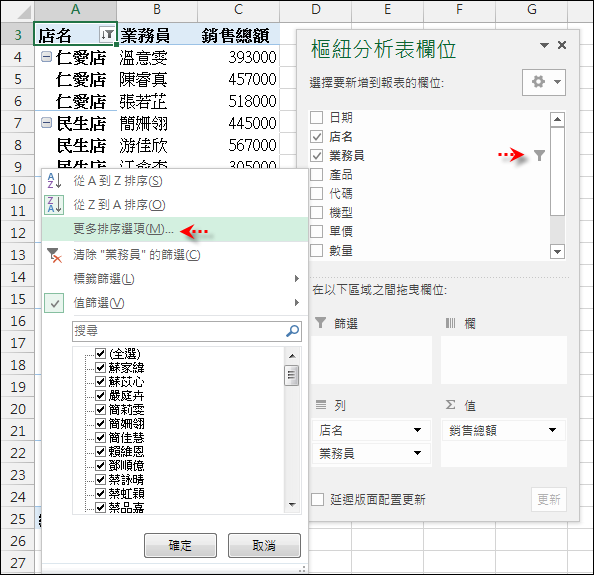Uncheck 蘇家緯 in filter list
Image resolution: width=594 pixels, height=575 pixels.
pos(100,367)
